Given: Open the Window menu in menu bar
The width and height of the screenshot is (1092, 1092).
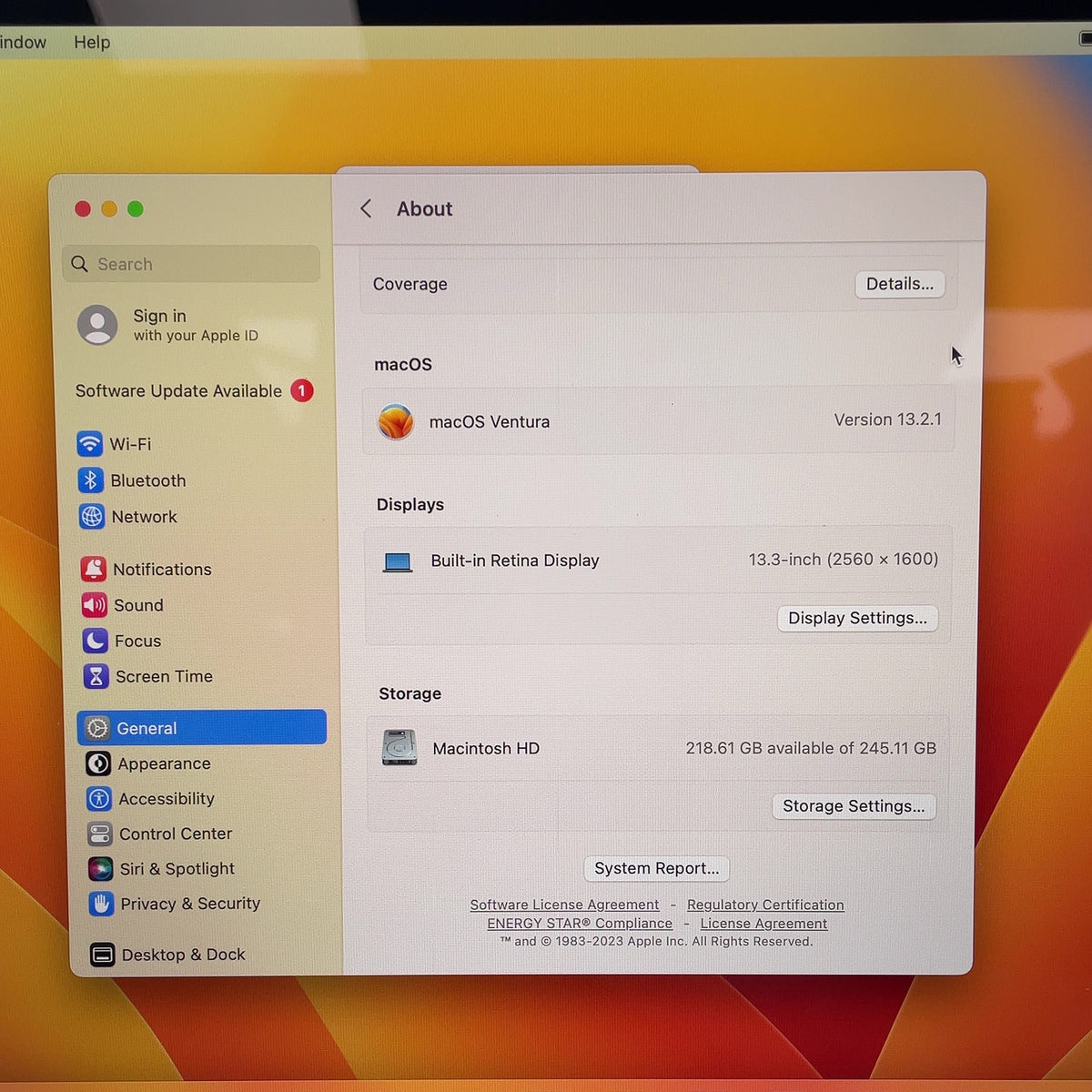Looking at the screenshot, I should pyautogui.click(x=23, y=42).
